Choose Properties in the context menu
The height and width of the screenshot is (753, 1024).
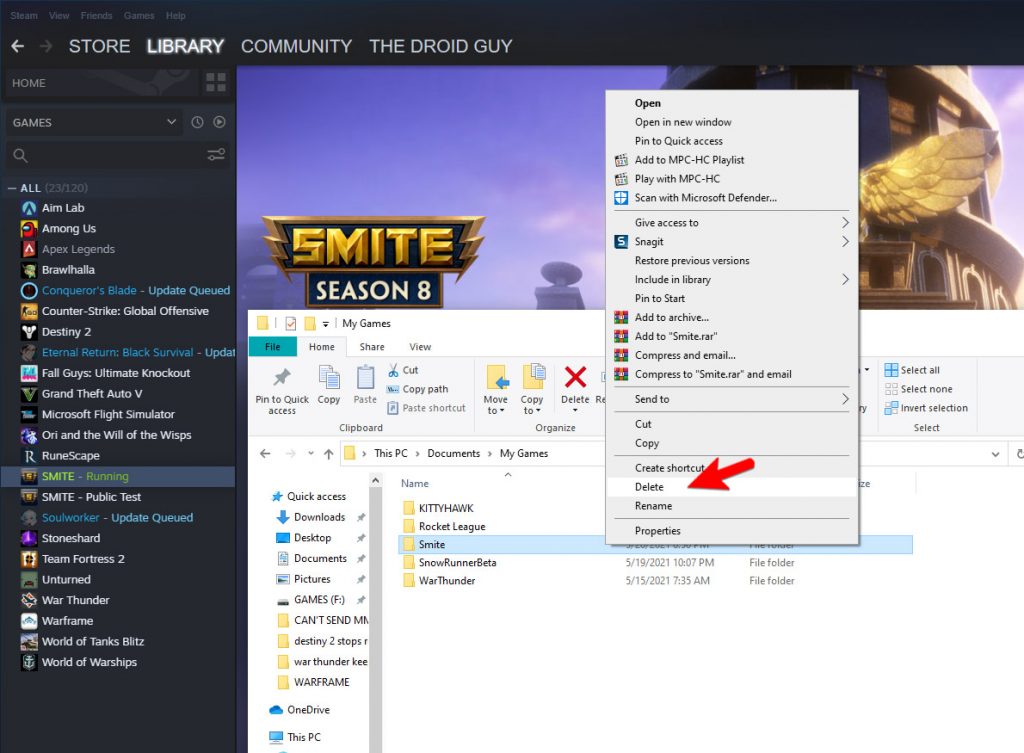[x=731, y=531]
